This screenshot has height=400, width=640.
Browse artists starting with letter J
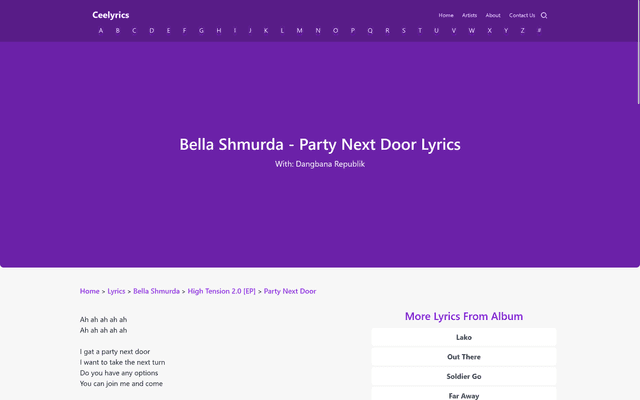250,31
